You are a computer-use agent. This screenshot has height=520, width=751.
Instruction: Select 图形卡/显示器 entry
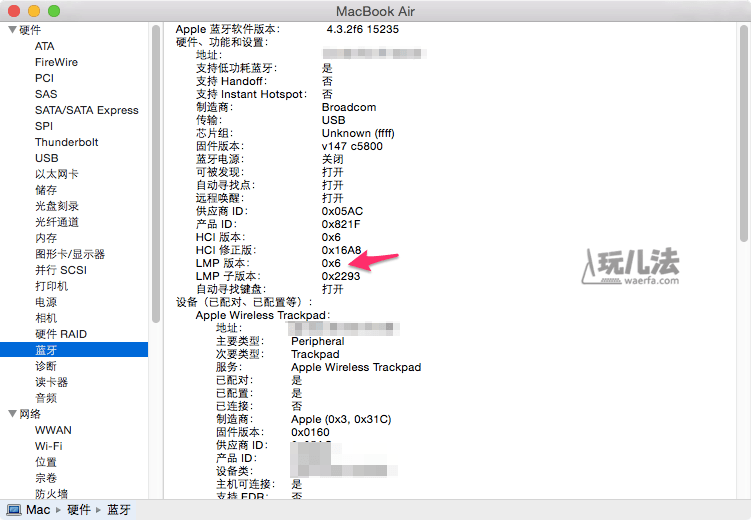pyautogui.click(x=70, y=254)
